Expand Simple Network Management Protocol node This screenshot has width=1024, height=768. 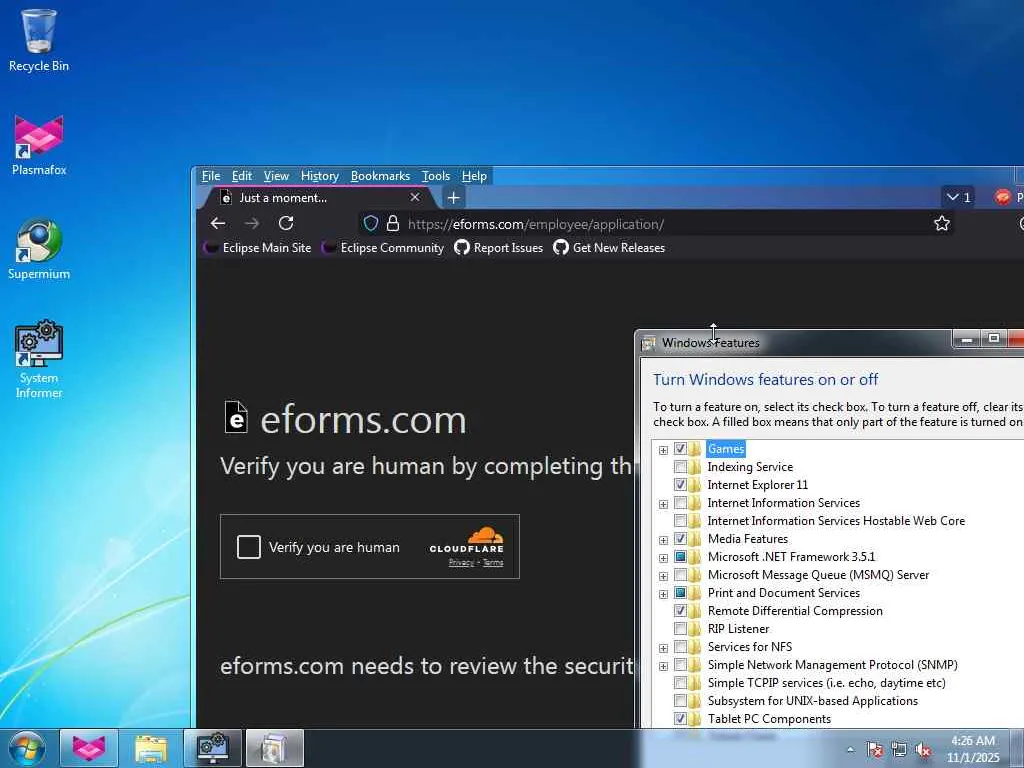664,666
